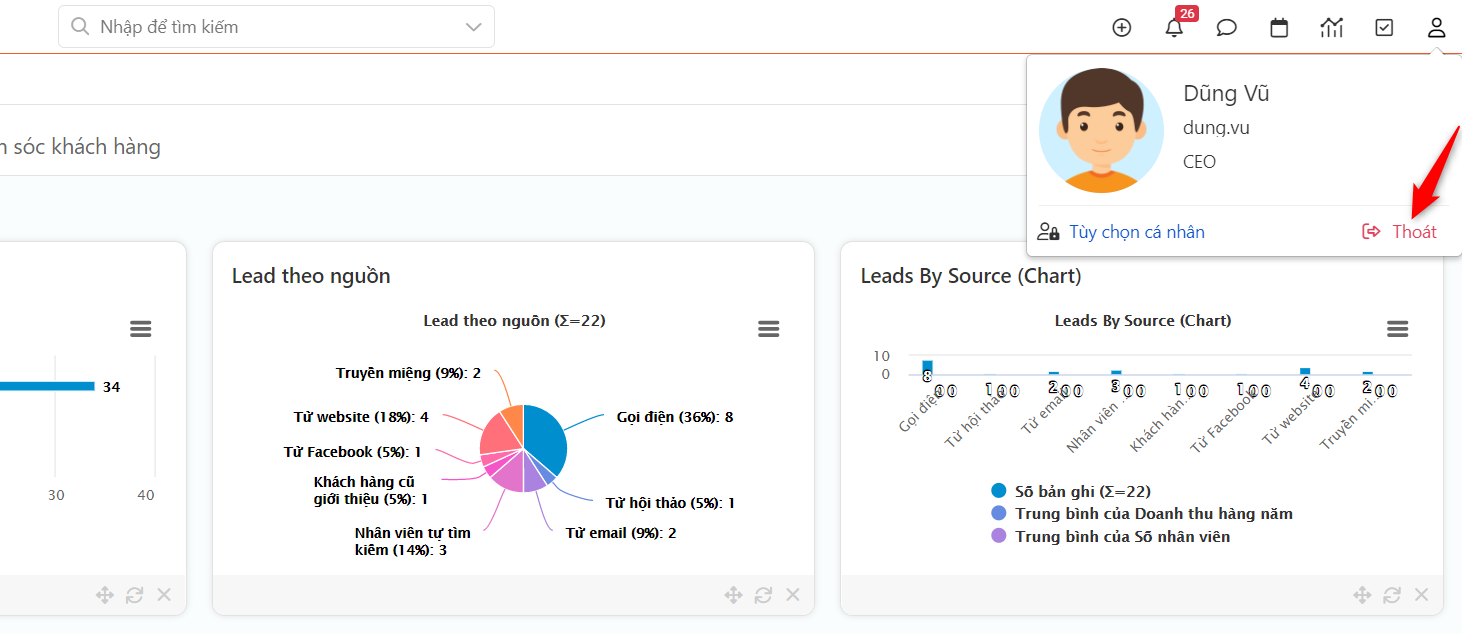Open Lead theo nguồn chart hamburger menu

(768, 329)
